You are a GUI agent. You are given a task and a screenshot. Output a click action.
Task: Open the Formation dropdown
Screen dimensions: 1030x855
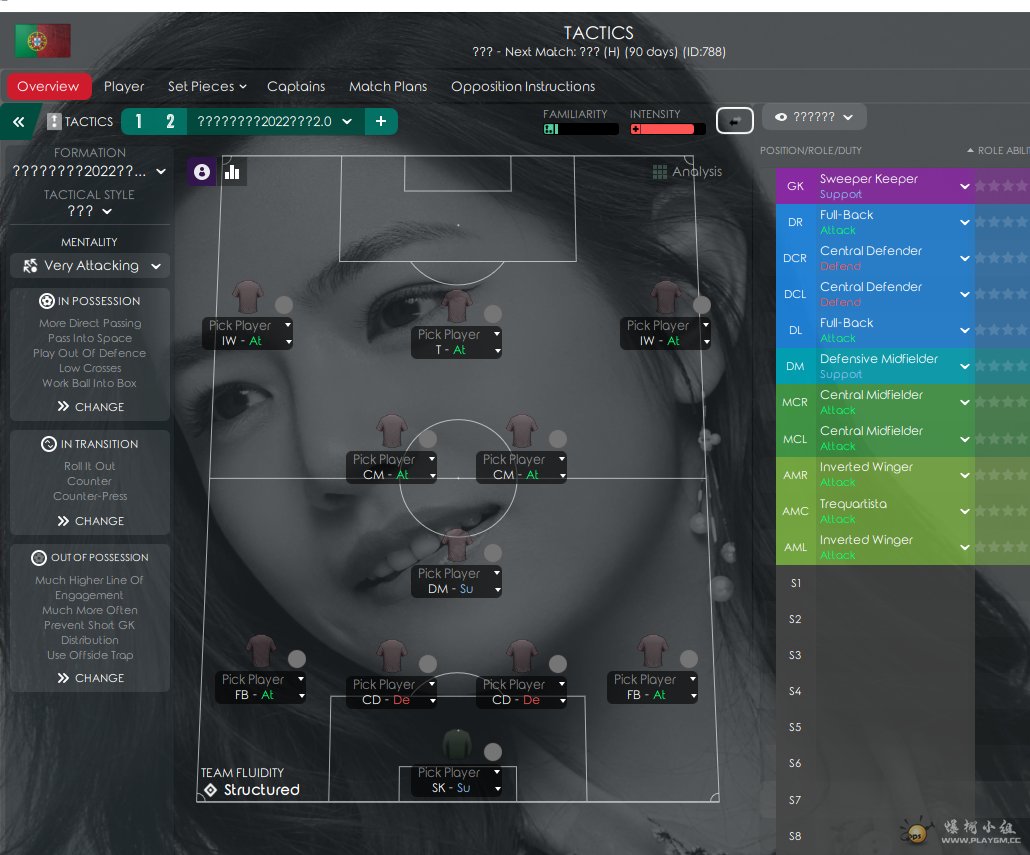tap(89, 171)
